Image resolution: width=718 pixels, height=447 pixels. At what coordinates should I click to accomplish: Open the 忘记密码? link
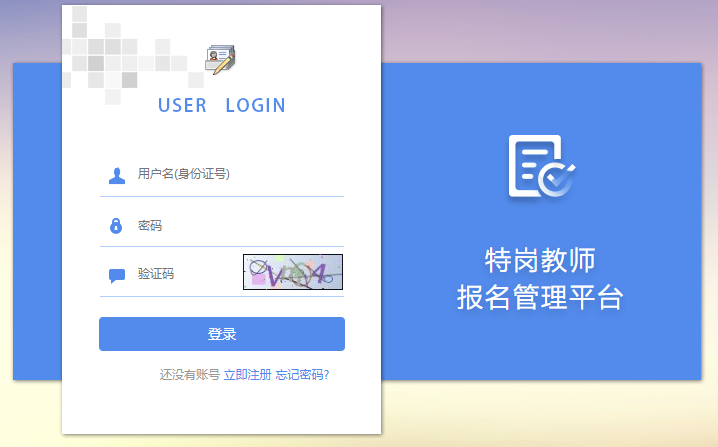click(x=302, y=375)
